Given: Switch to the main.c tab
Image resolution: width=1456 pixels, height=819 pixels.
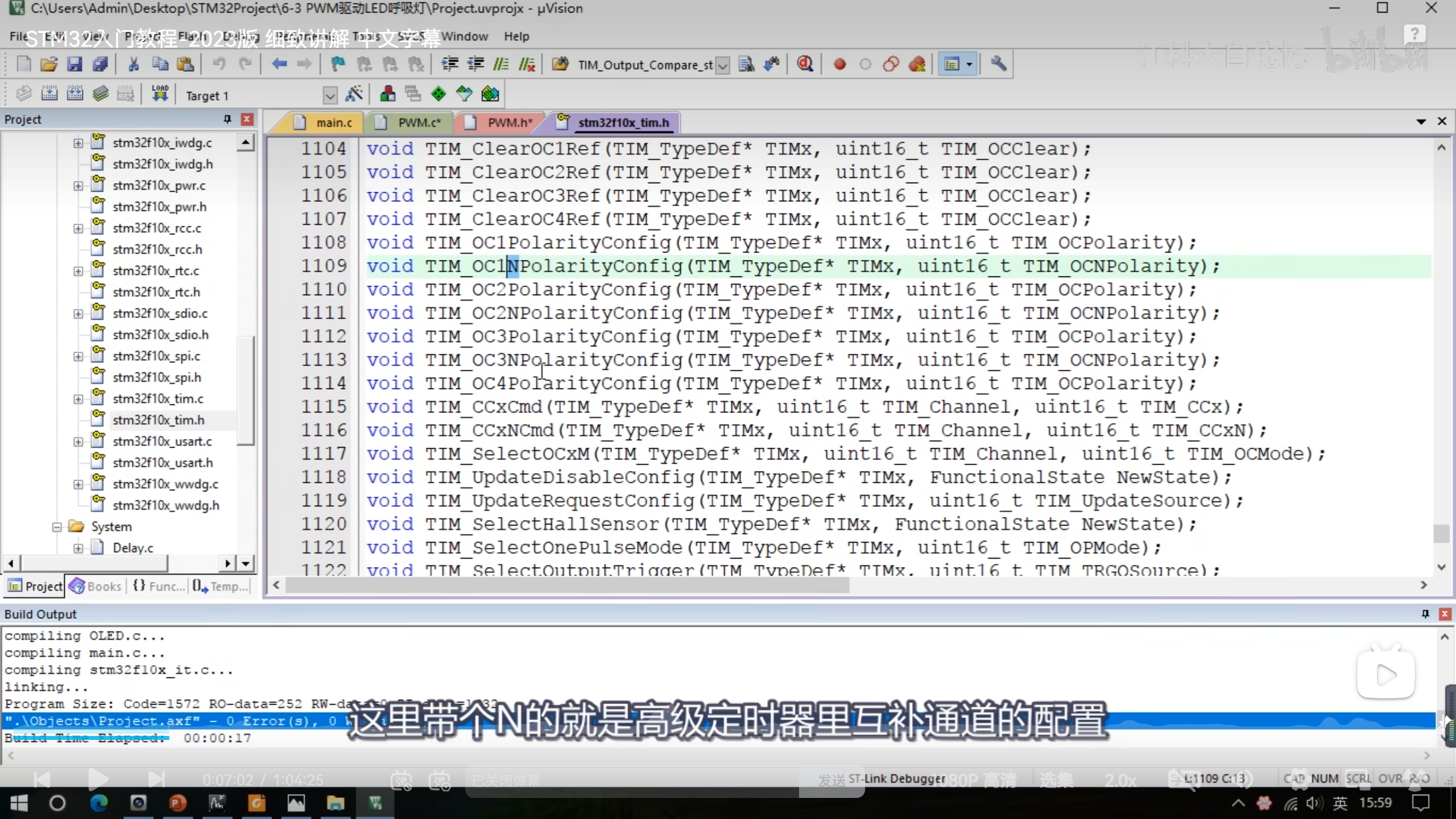Looking at the screenshot, I should (333, 122).
